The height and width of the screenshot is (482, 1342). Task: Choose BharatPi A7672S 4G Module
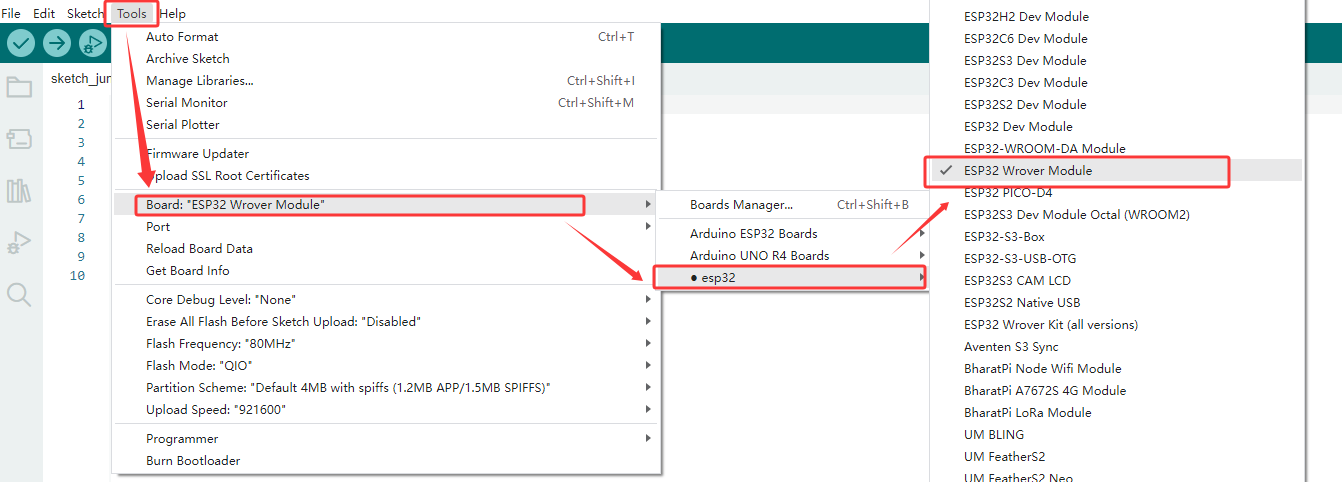click(x=1117, y=391)
